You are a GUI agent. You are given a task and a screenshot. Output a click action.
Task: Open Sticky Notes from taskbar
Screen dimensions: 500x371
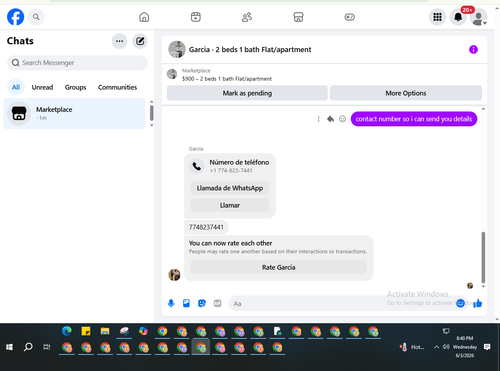point(86,331)
